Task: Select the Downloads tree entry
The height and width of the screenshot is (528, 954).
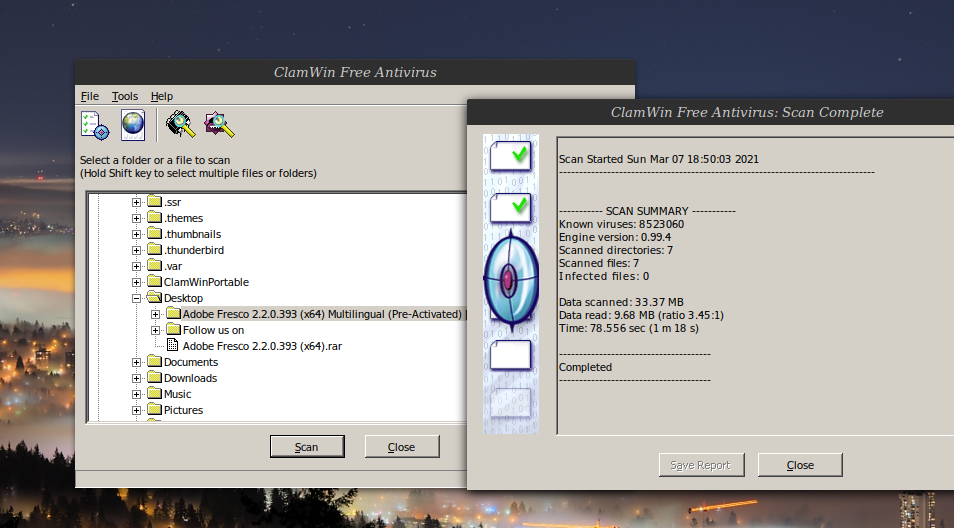Action: (190, 378)
